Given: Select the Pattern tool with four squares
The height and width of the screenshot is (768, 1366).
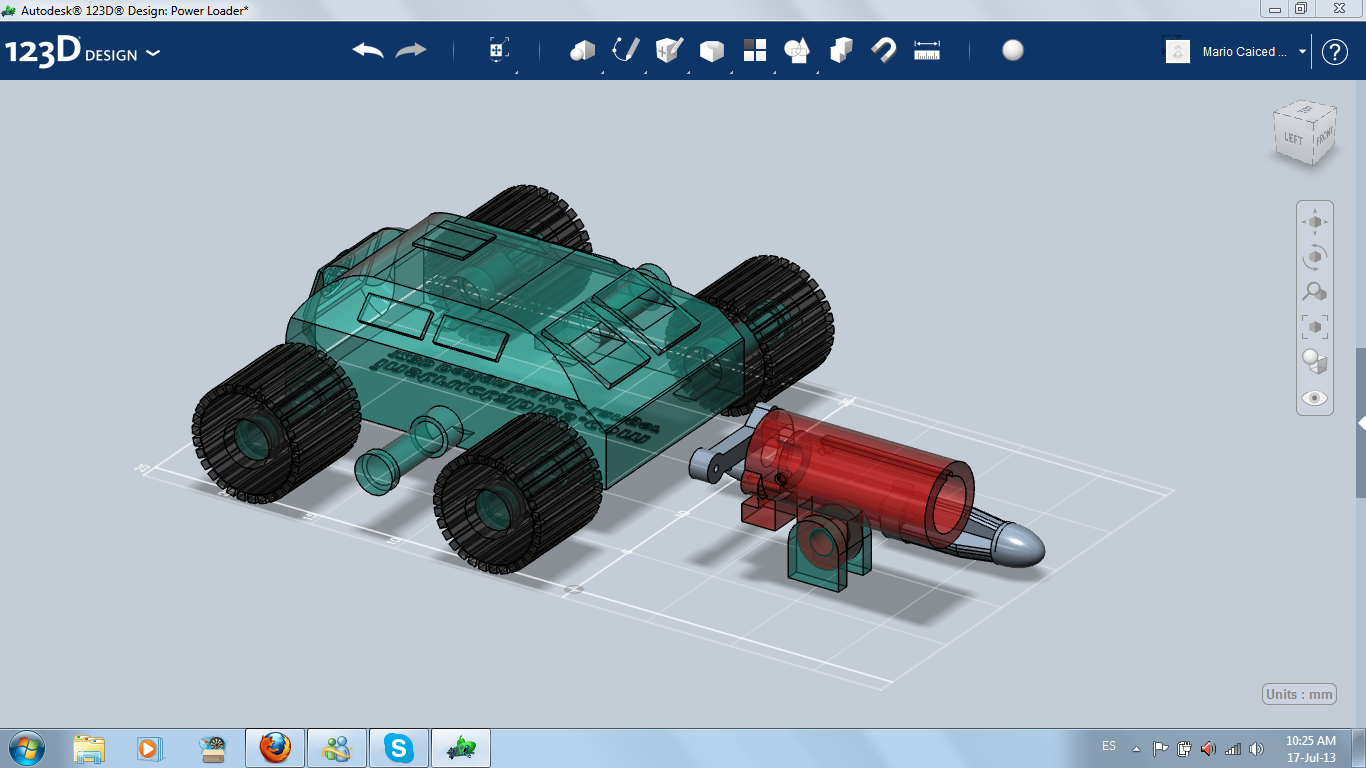Looking at the screenshot, I should click(755, 50).
